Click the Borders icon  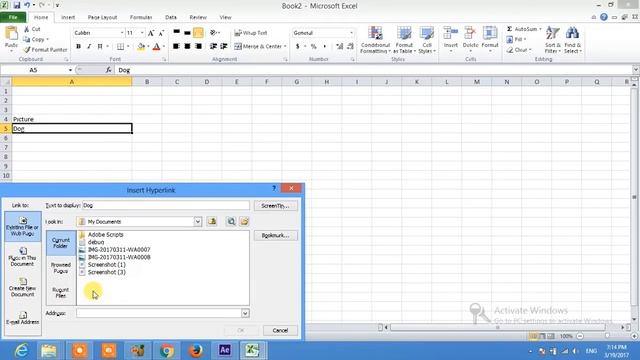click(120, 47)
